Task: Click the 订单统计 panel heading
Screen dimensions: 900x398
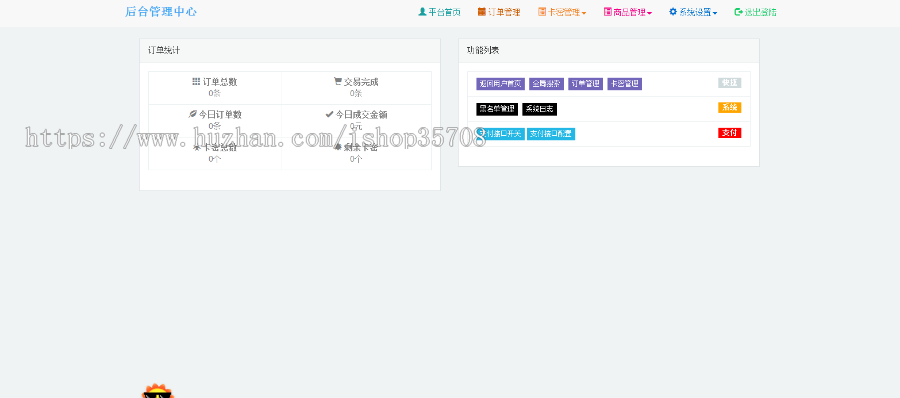Action: tap(164, 50)
